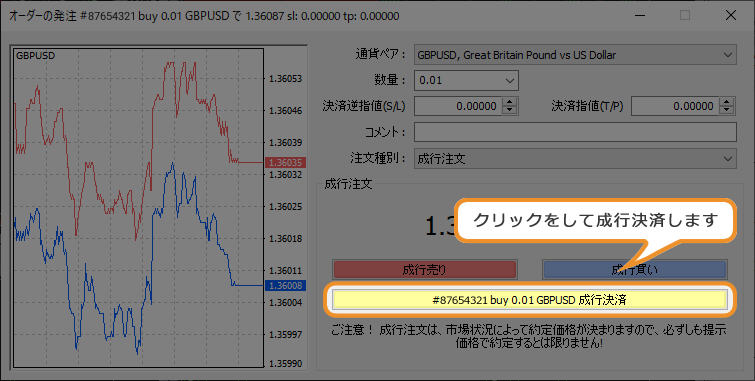Minimize the order dialog window
755x381 pixels.
point(639,15)
